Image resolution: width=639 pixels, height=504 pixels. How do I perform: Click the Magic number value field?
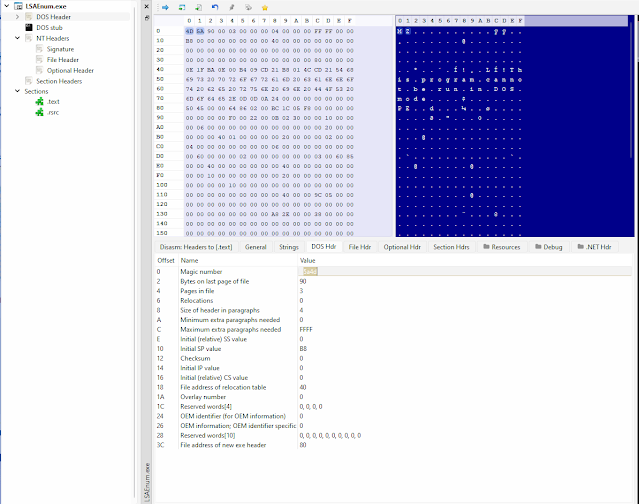point(310,271)
